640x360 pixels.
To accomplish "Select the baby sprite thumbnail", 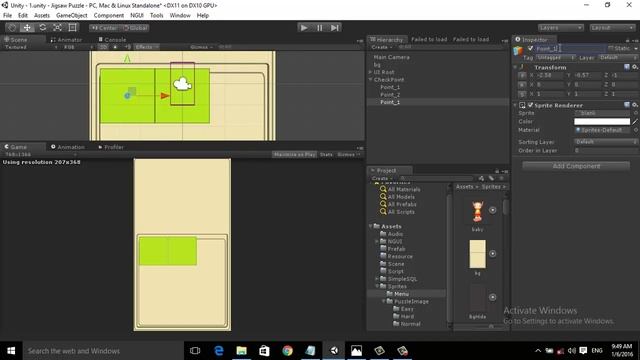I will [477, 211].
